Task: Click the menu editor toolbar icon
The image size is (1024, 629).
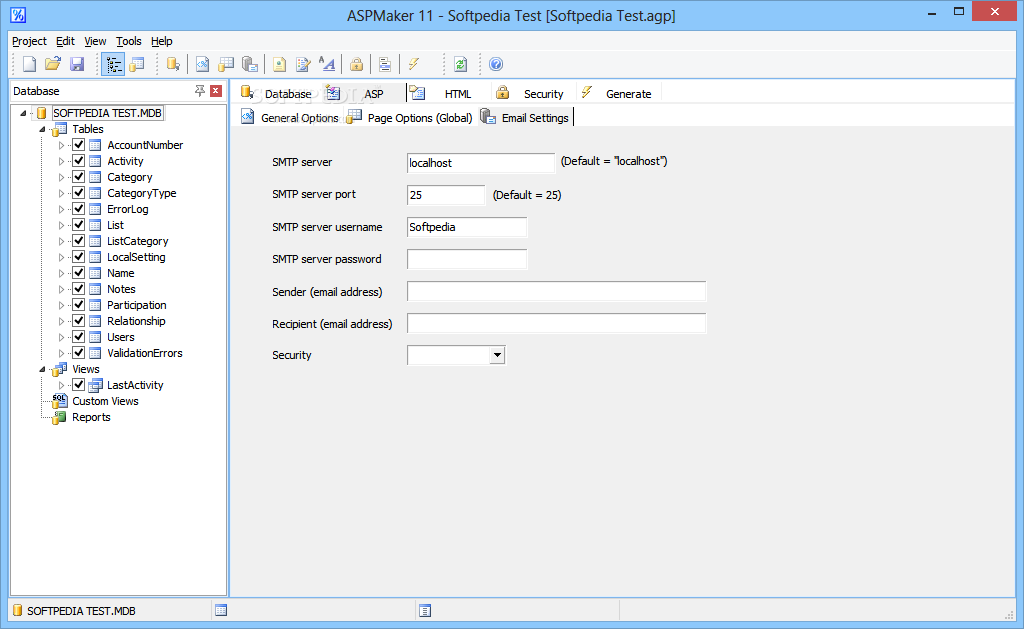Action: [385, 64]
